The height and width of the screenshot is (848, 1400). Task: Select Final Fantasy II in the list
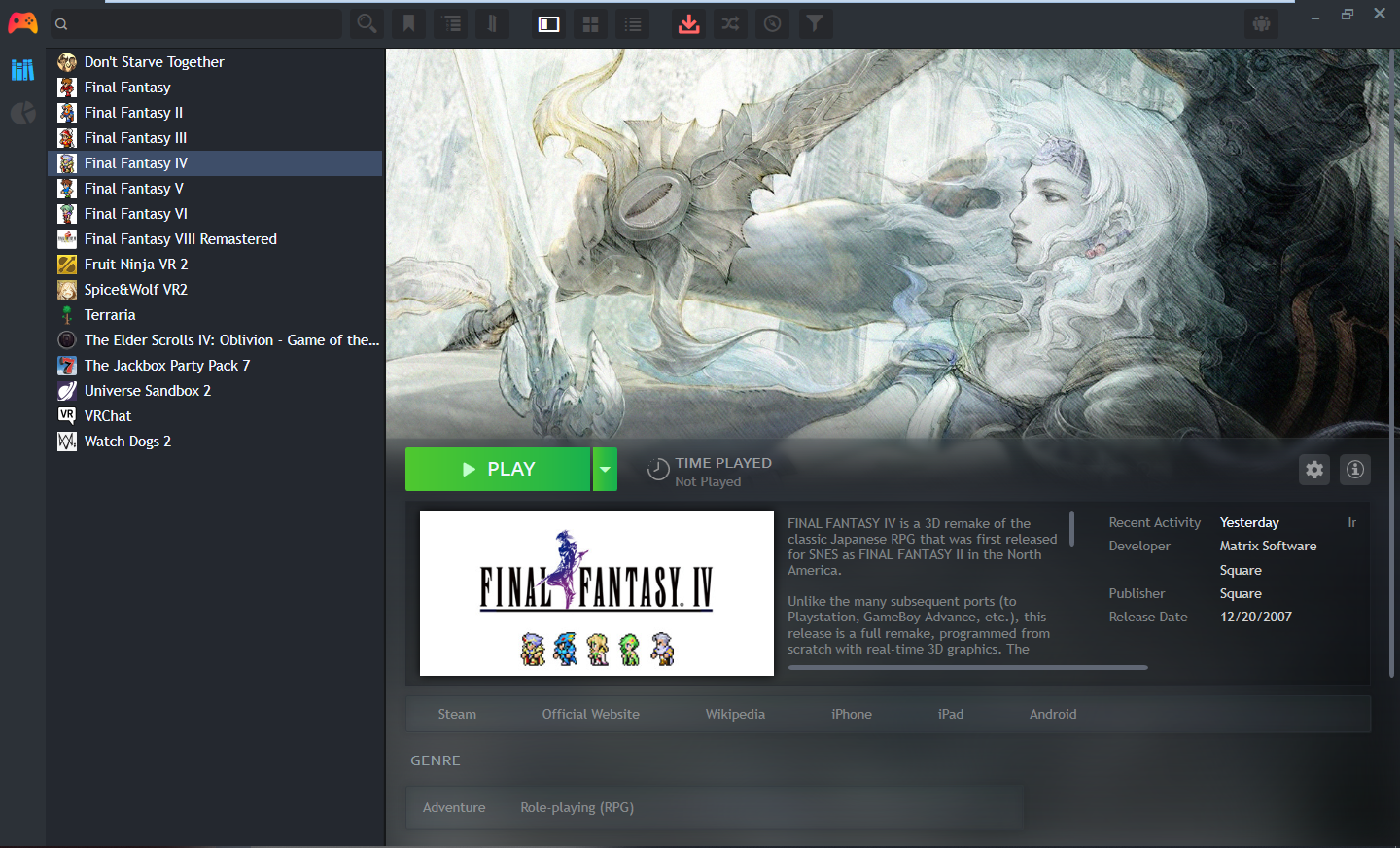[x=215, y=113]
